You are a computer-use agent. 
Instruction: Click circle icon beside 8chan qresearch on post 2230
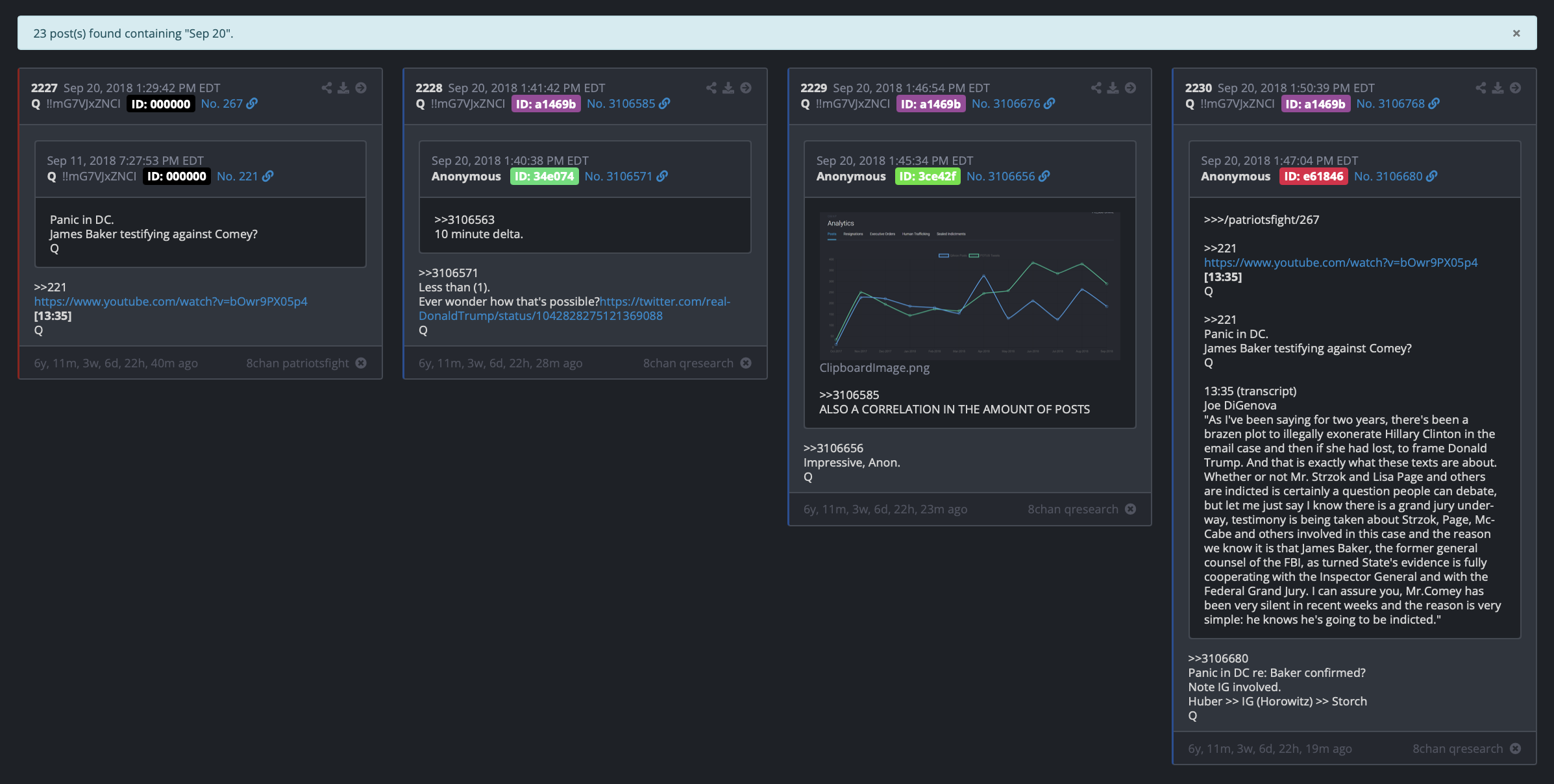coord(1515,749)
